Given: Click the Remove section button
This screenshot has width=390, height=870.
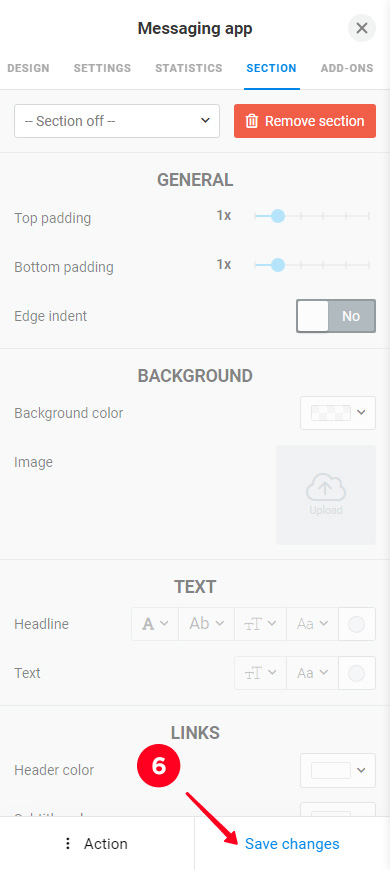Looking at the screenshot, I should coord(305,121).
